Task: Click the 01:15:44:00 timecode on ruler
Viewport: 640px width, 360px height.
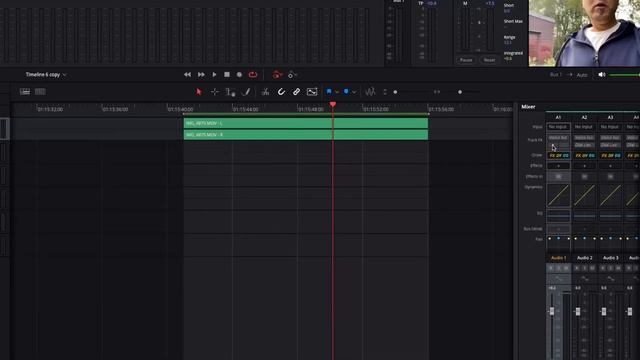Action: click(245, 109)
